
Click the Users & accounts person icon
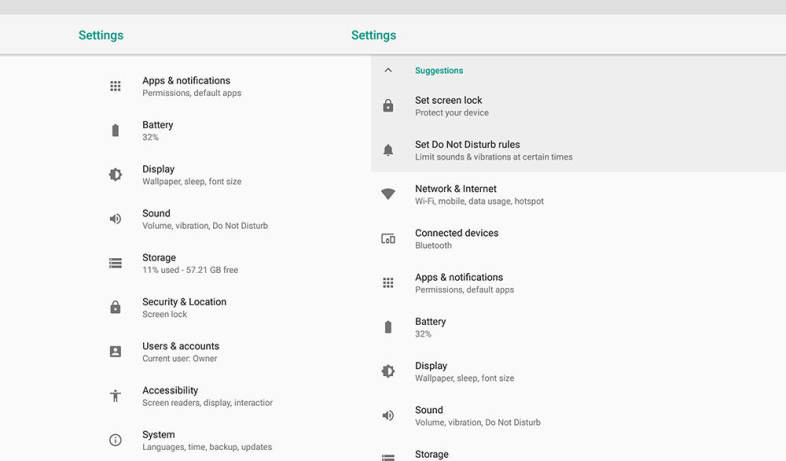[x=115, y=352]
